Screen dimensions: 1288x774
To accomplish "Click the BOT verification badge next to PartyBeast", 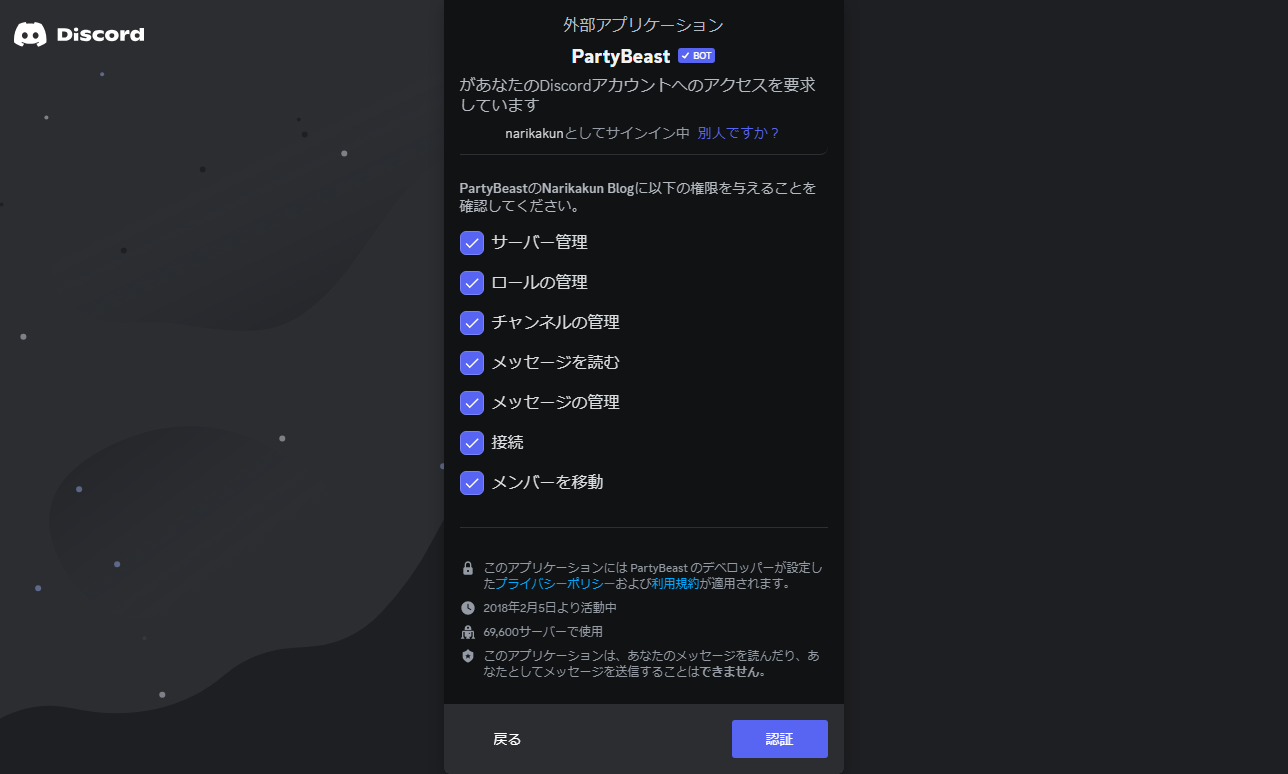I will (x=696, y=55).
